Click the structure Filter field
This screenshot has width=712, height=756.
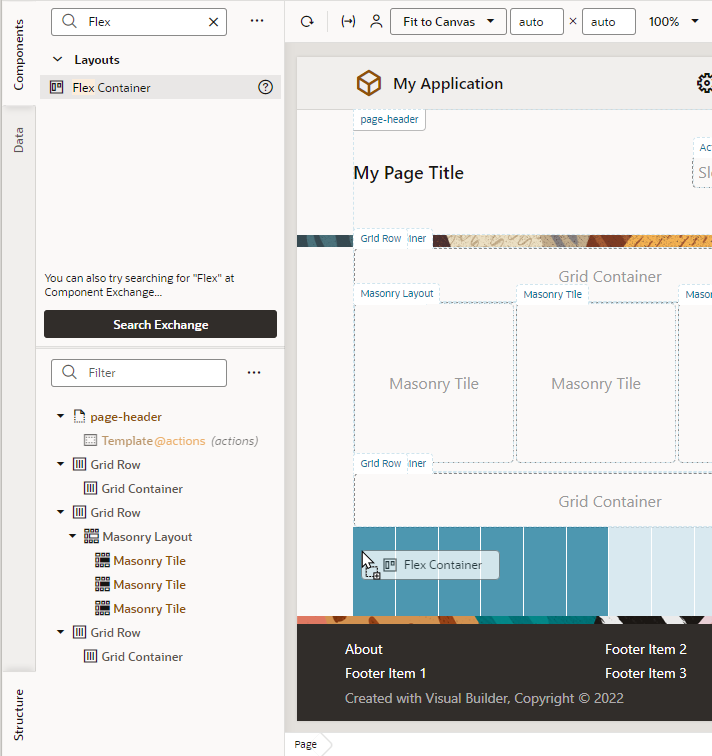tap(139, 373)
